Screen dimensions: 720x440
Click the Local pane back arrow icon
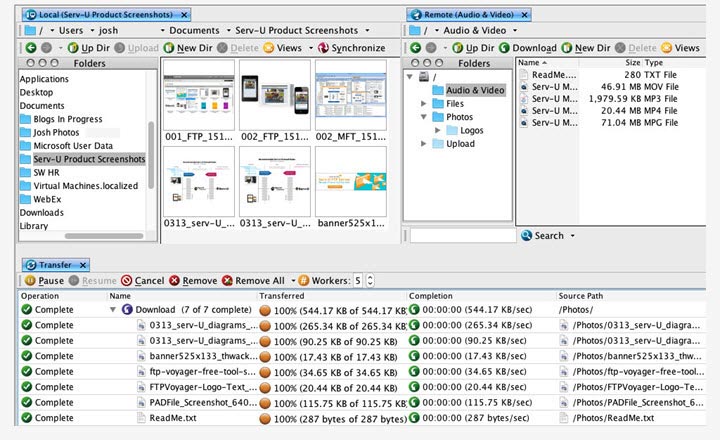click(31, 48)
